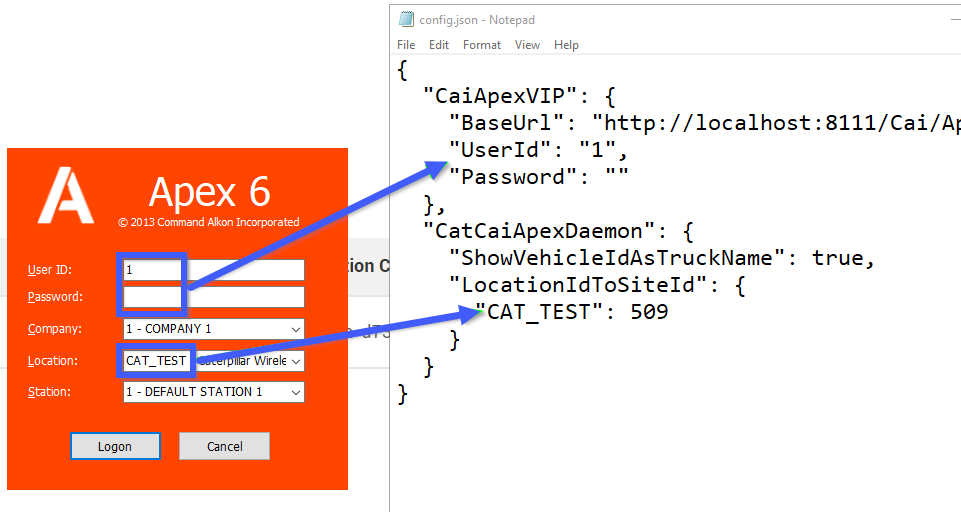This screenshot has width=961, height=512.
Task: Click the User ID label
Action: (50, 270)
